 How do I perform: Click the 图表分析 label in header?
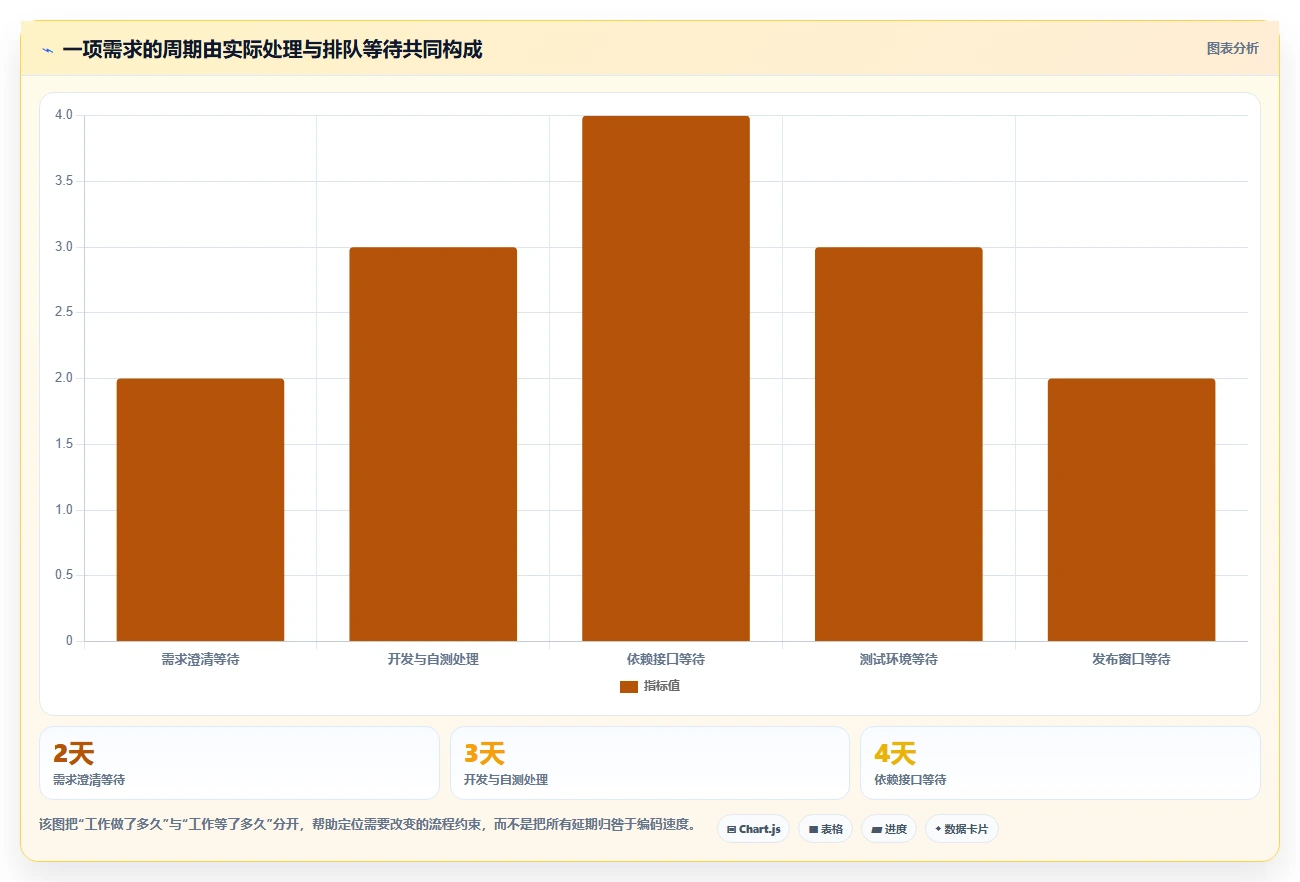pyautogui.click(x=1232, y=48)
